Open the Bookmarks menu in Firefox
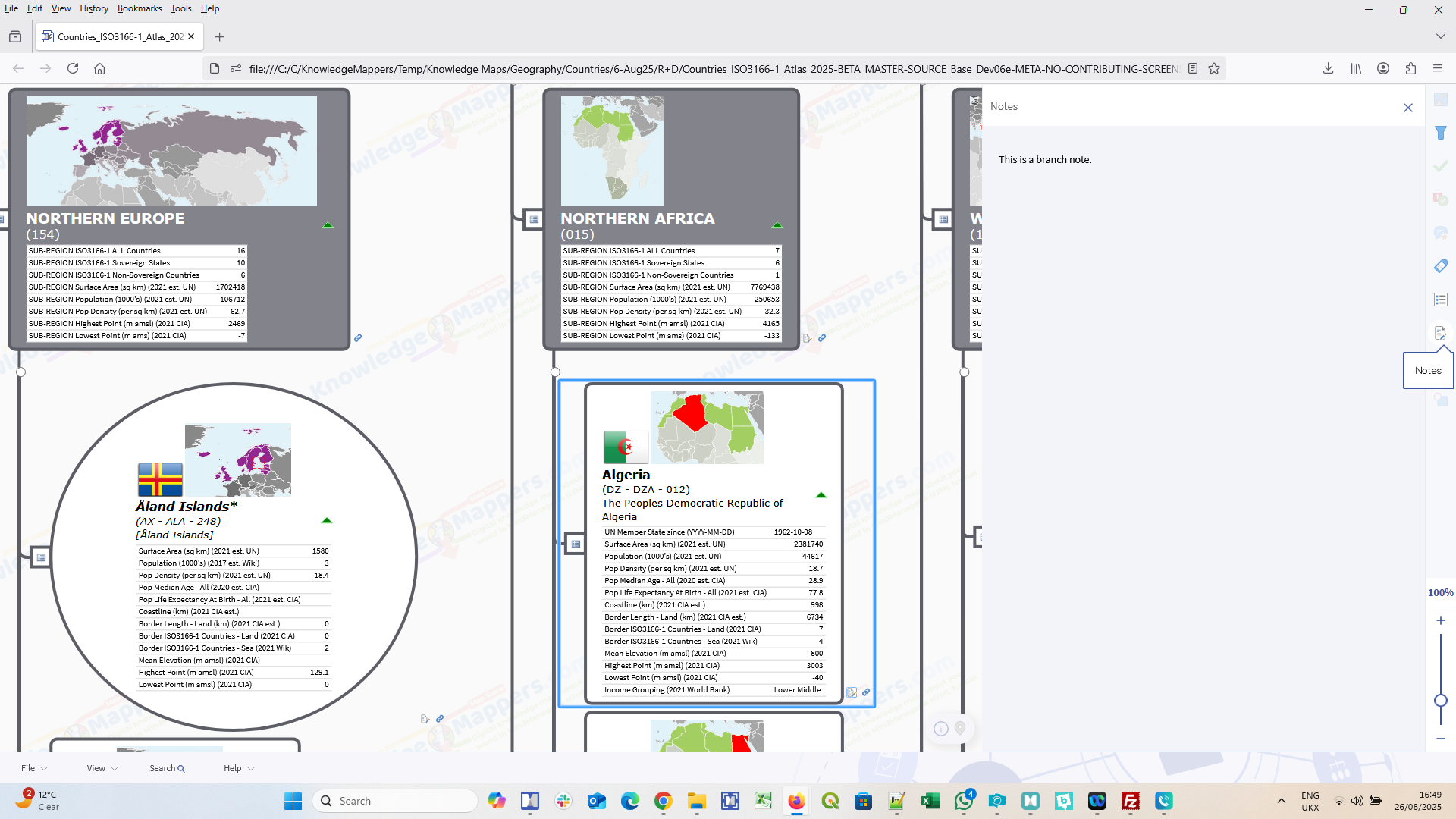This screenshot has width=1456, height=819. [140, 8]
